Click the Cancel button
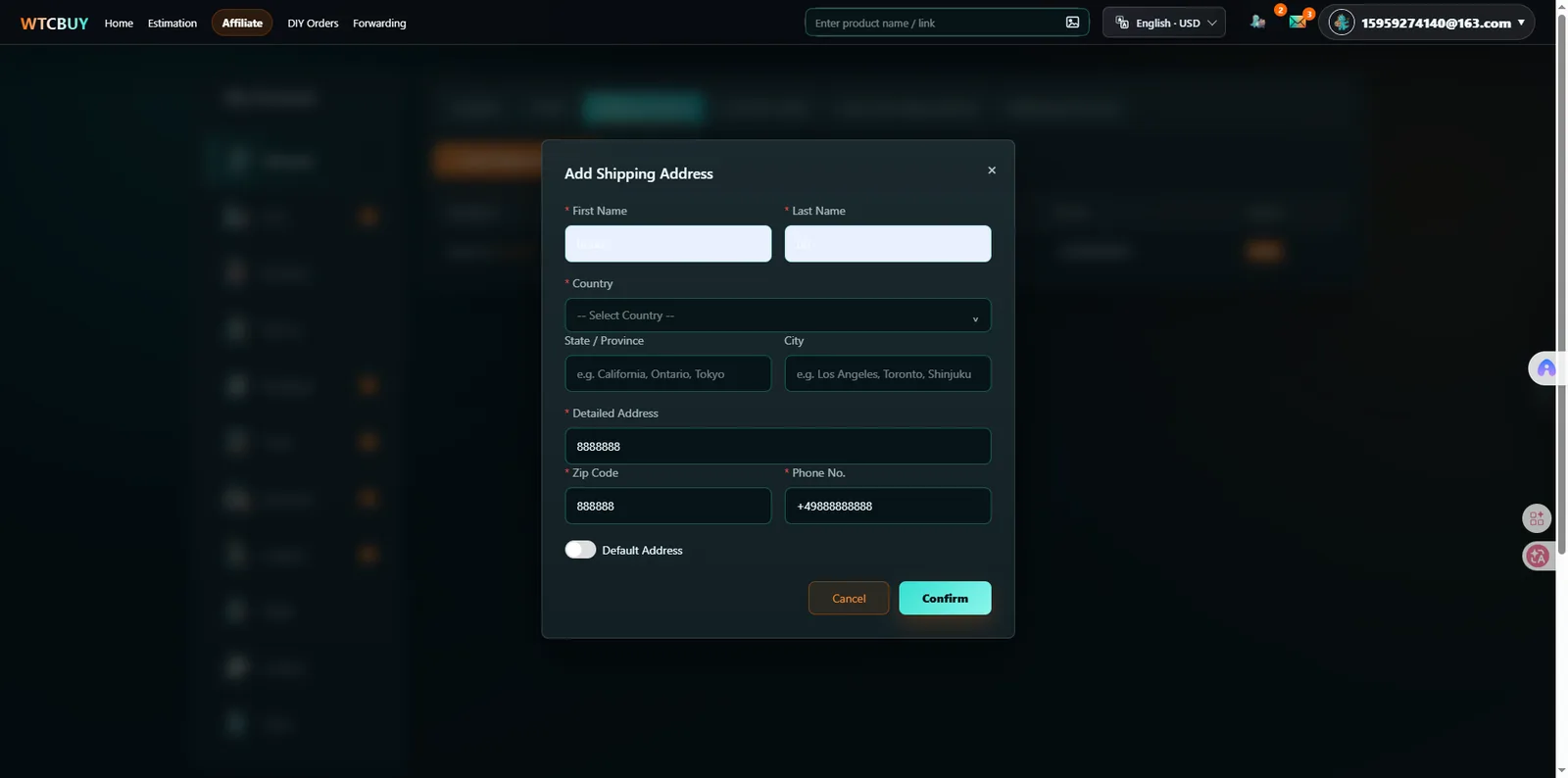Image resolution: width=1568 pixels, height=778 pixels. pos(849,599)
